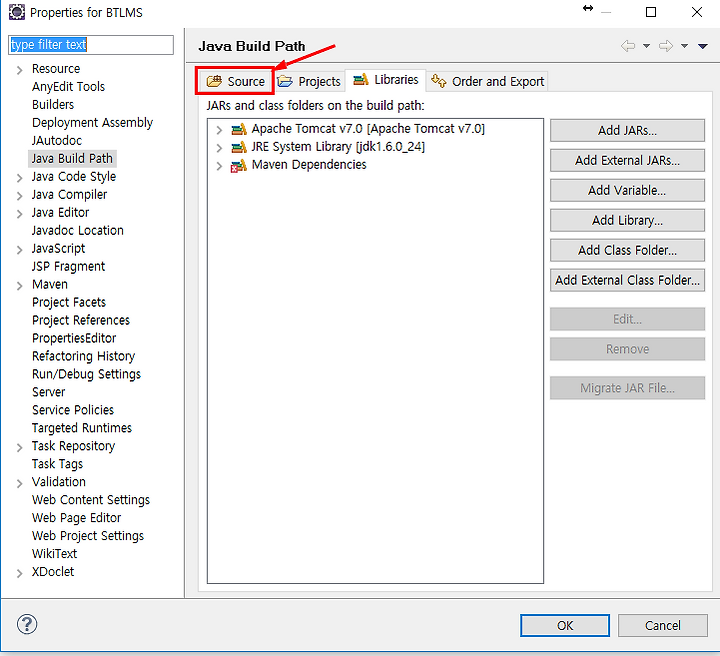Viewport: 720px width, 656px height.
Task: Expand the XDoclet category
Action: [x=19, y=573]
